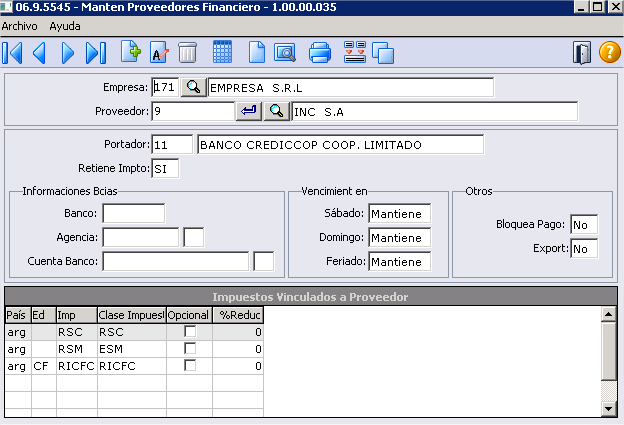Image resolution: width=624 pixels, height=425 pixels.
Task: Toggle Opcional checkbox in the RSM row
Action: 190,349
